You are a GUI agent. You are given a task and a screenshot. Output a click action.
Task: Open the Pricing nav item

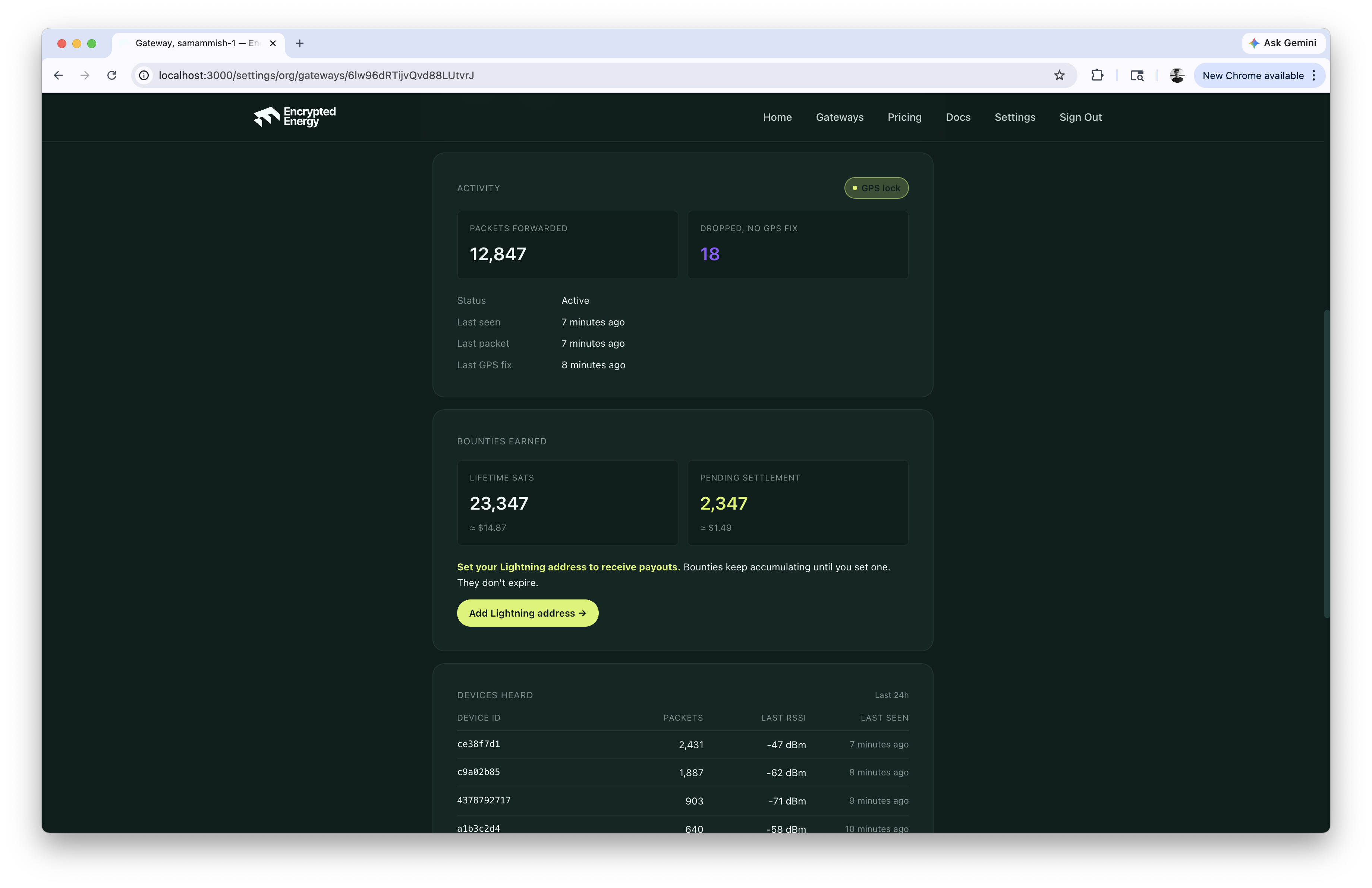(904, 117)
